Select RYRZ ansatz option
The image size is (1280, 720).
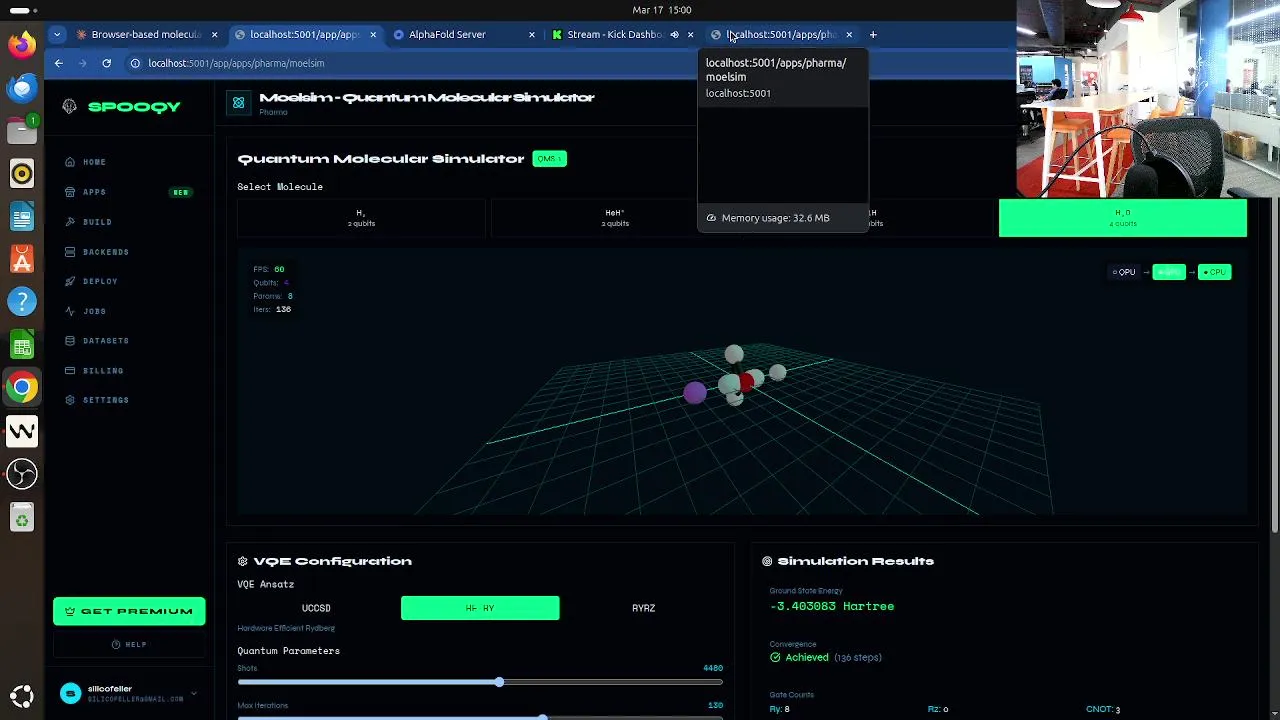(x=643, y=608)
